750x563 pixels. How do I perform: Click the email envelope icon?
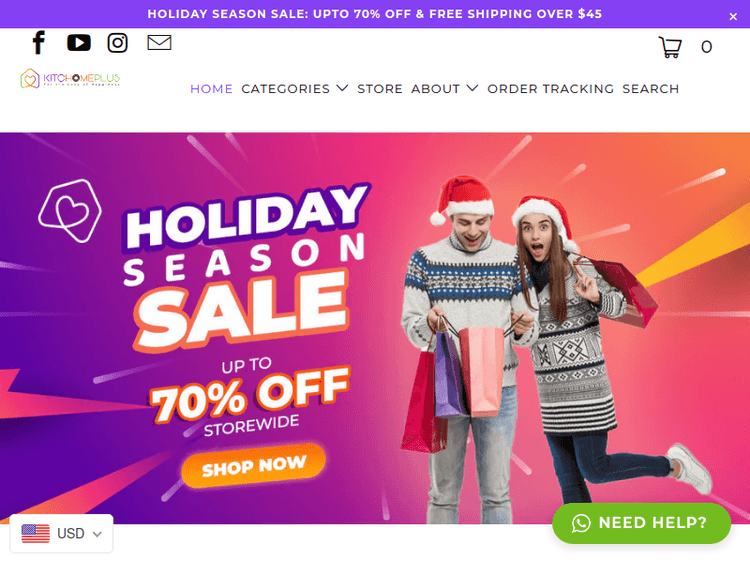(159, 43)
